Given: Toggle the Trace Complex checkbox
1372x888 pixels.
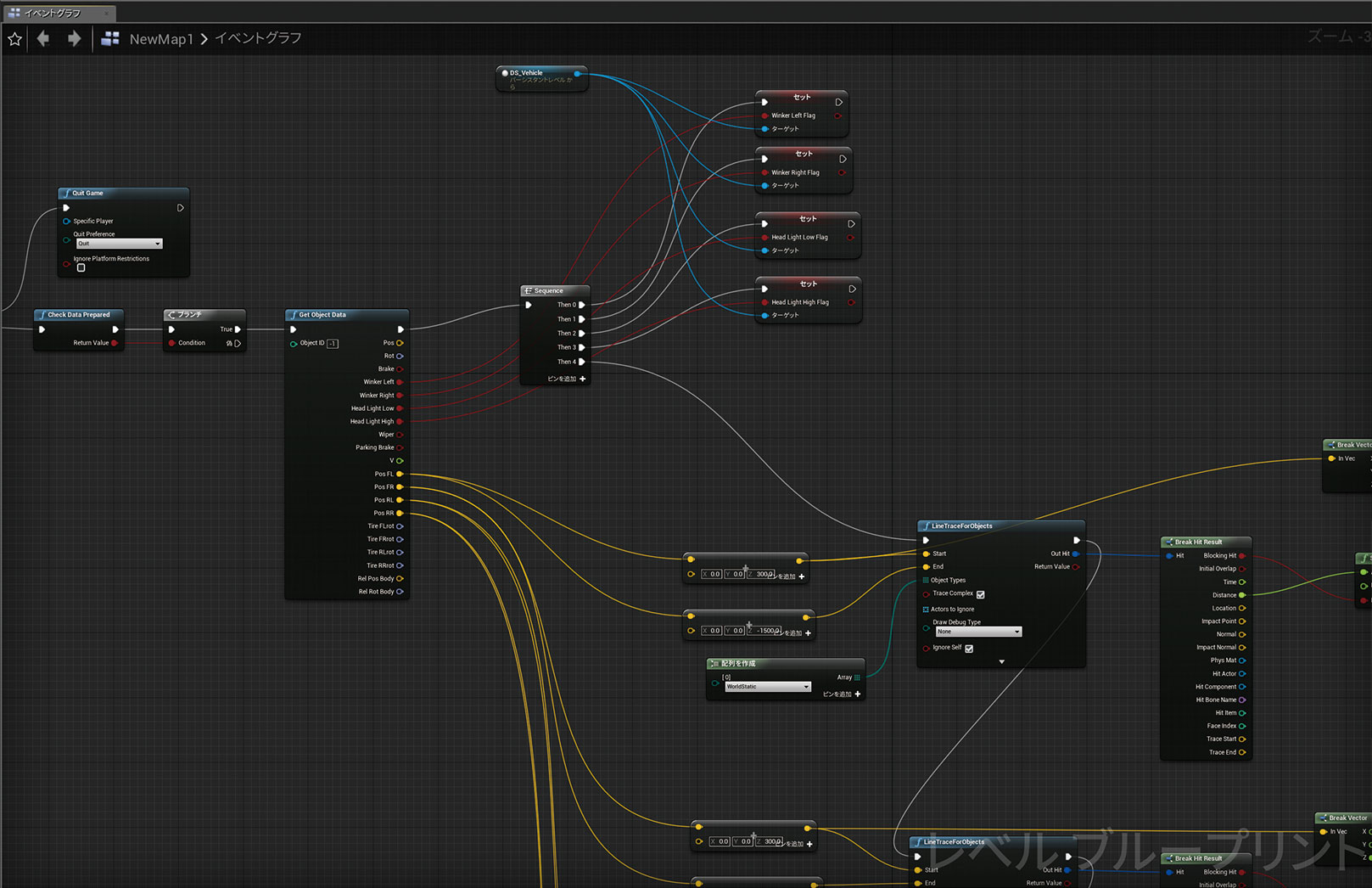Looking at the screenshot, I should tap(980, 594).
